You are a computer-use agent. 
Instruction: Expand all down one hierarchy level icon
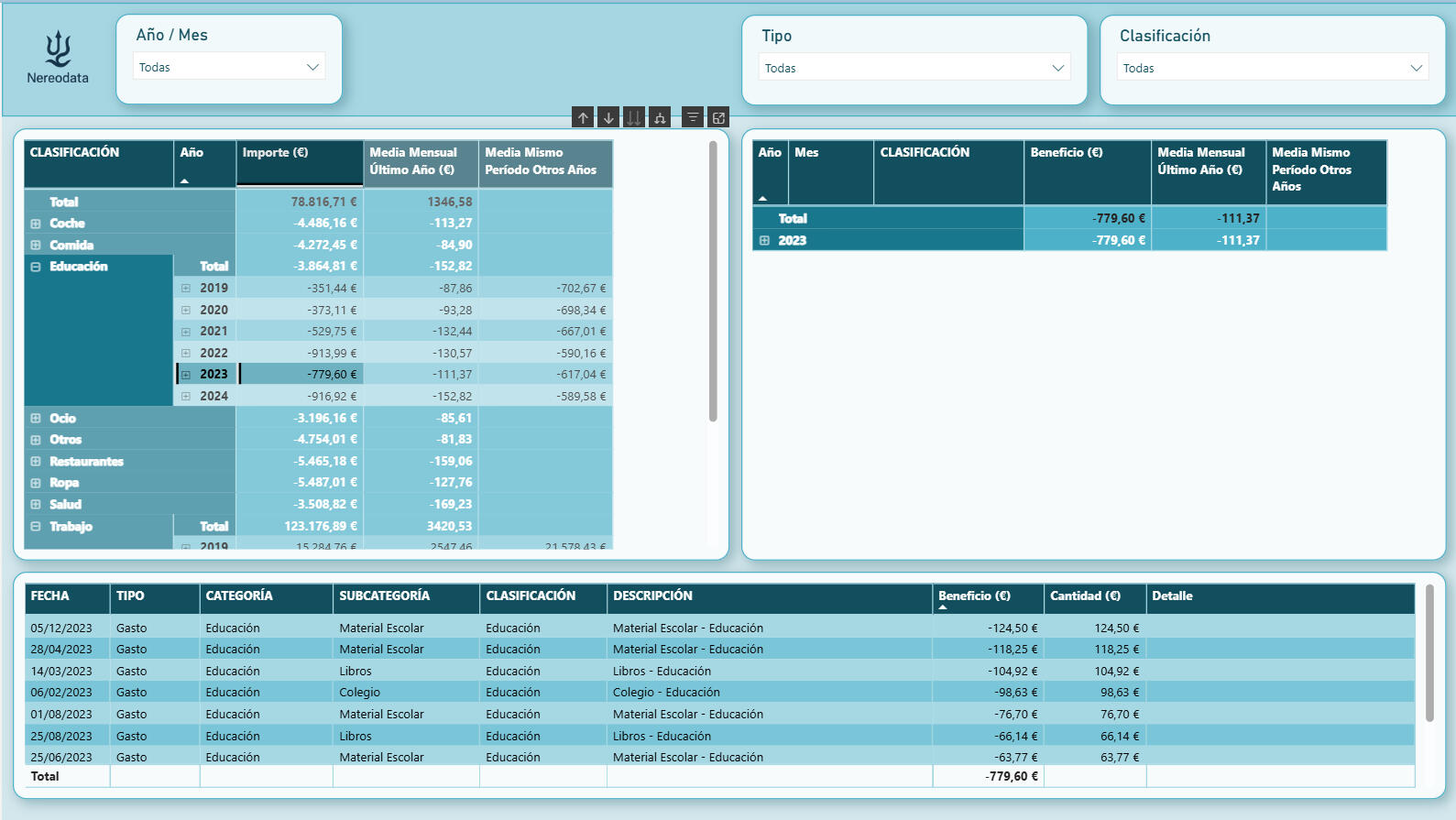coord(660,117)
